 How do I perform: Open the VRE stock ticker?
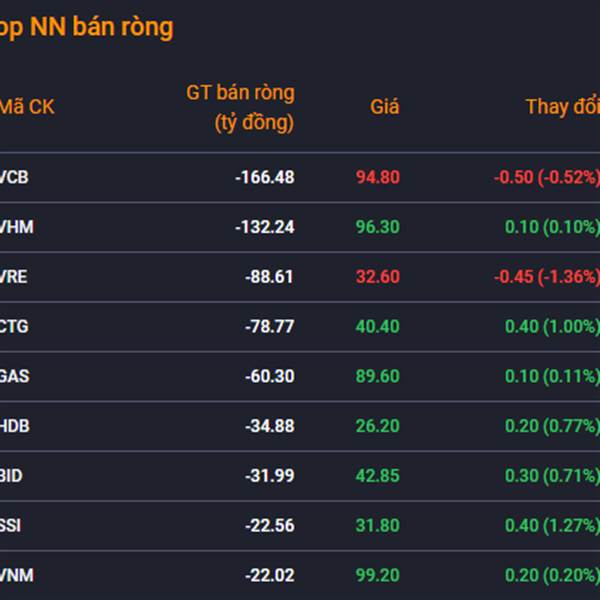[x=14, y=277]
